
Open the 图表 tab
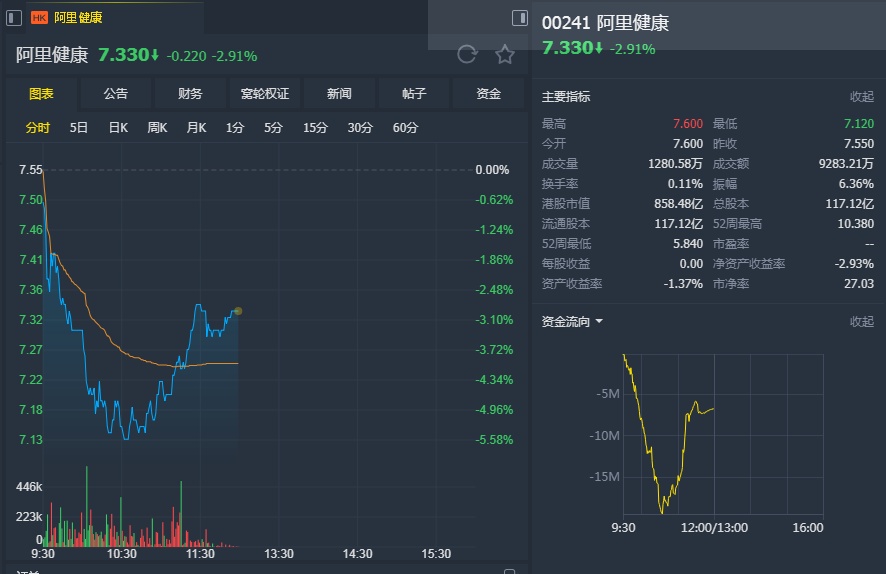point(41,94)
